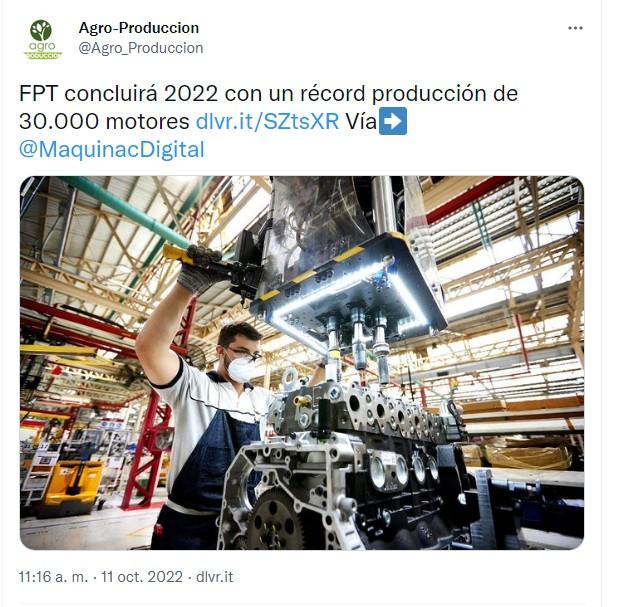The image size is (619, 607).
Task: Open the Agro-Produccion display name profile
Action: (139, 28)
